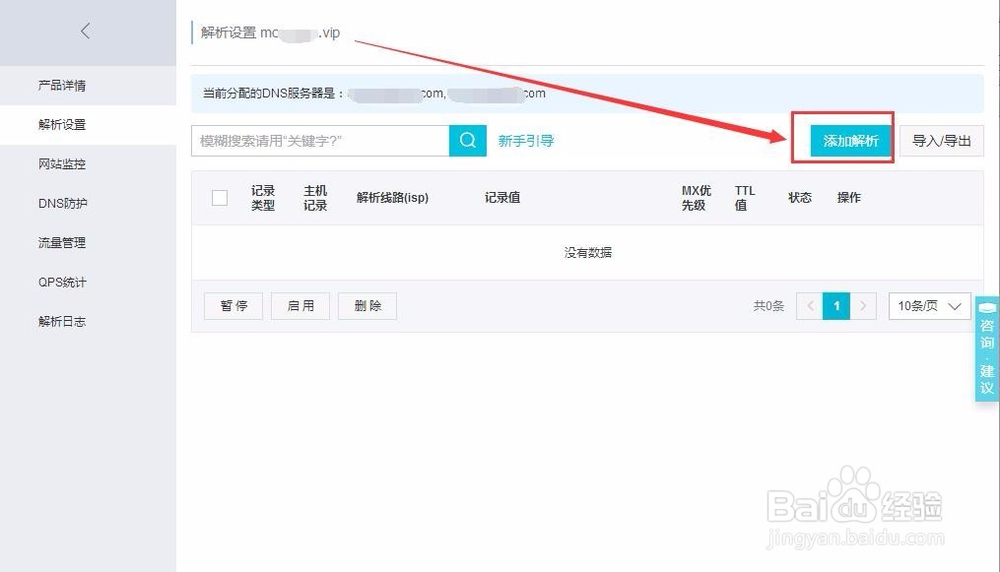The width and height of the screenshot is (1000, 572).
Task: Click the back arrow in sidebar
Action: 85,31
